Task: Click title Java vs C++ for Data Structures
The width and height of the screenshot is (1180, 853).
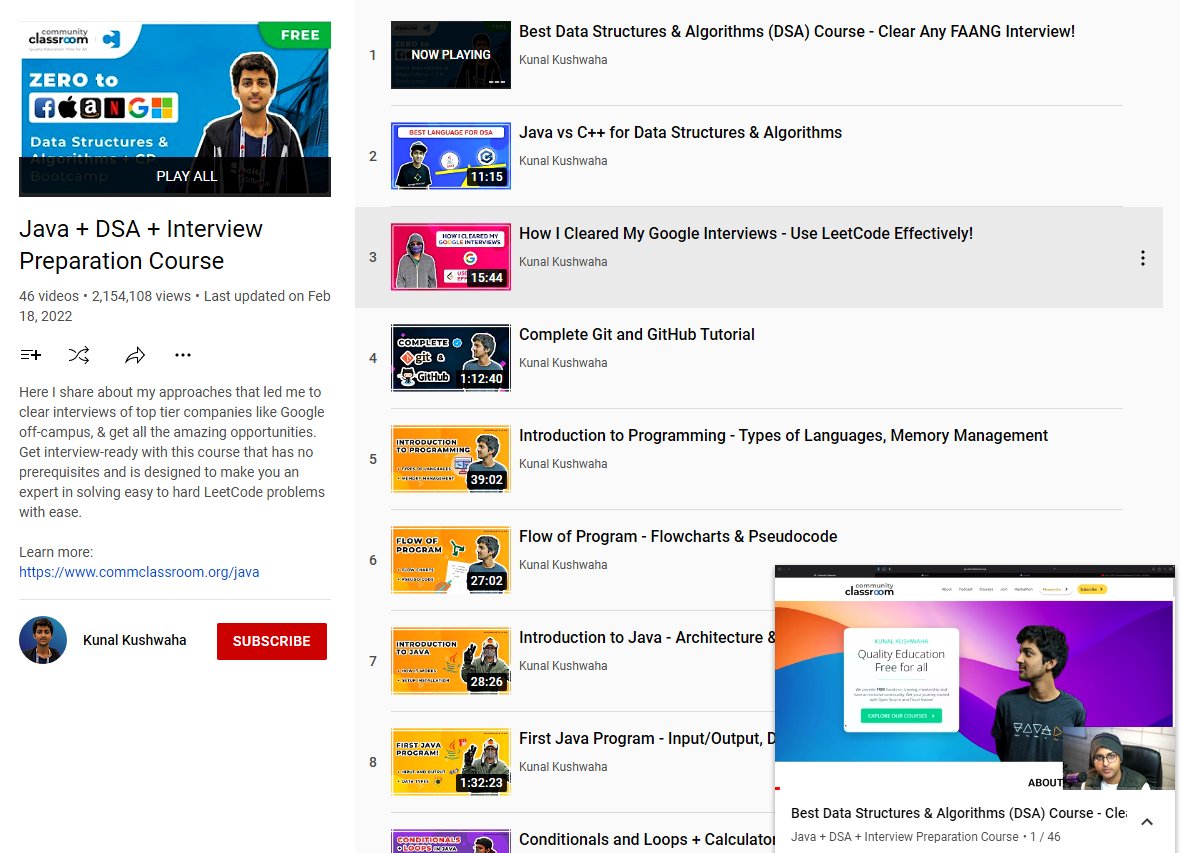Action: click(680, 133)
